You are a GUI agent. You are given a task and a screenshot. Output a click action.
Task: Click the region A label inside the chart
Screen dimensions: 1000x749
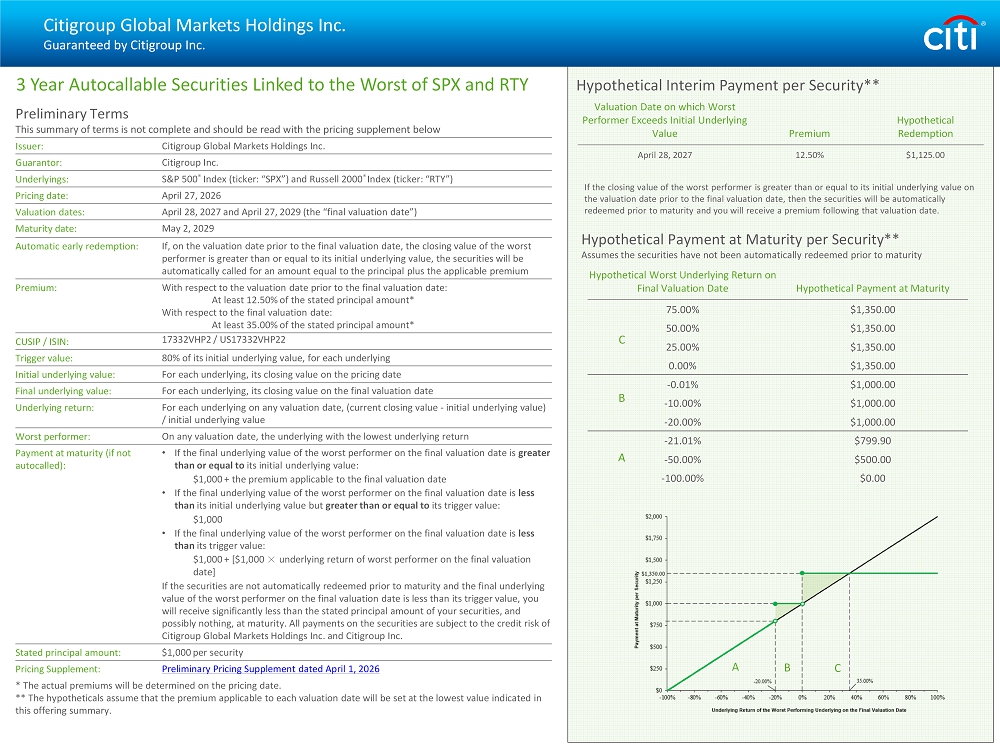735,666
